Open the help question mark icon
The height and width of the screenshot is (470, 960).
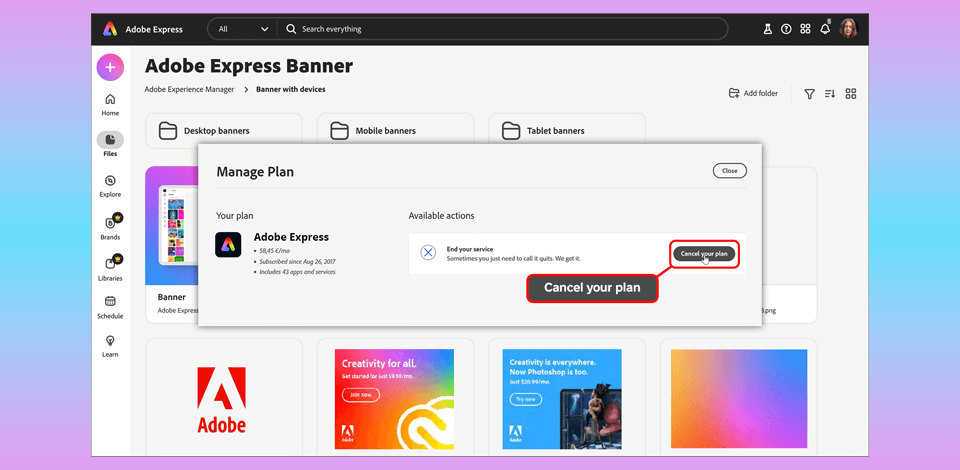tap(786, 29)
